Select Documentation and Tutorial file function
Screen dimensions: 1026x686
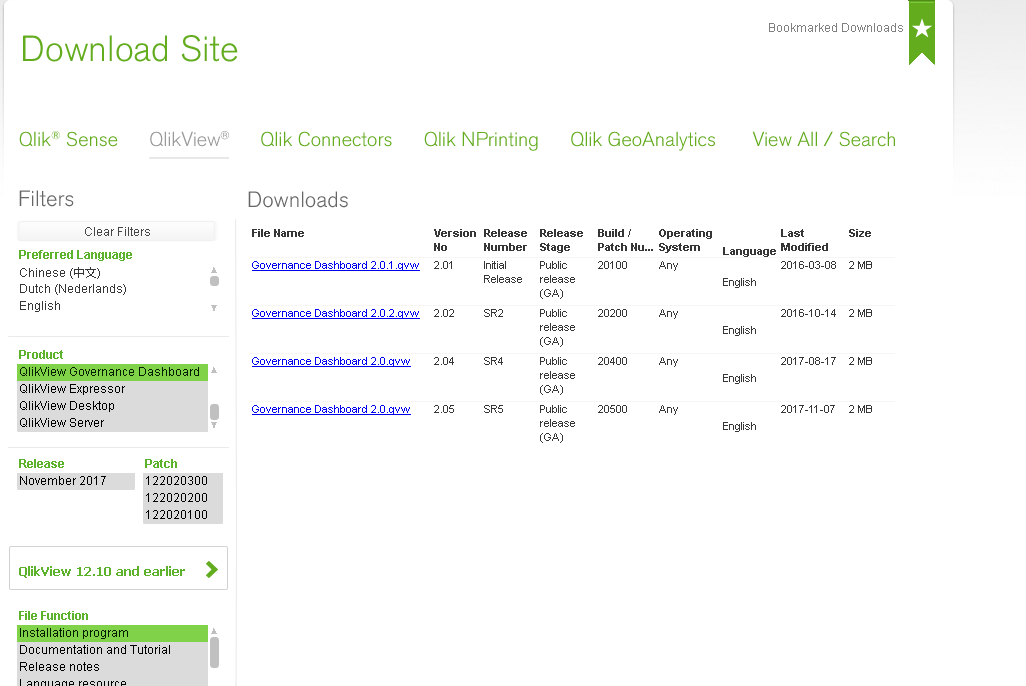(x=94, y=649)
